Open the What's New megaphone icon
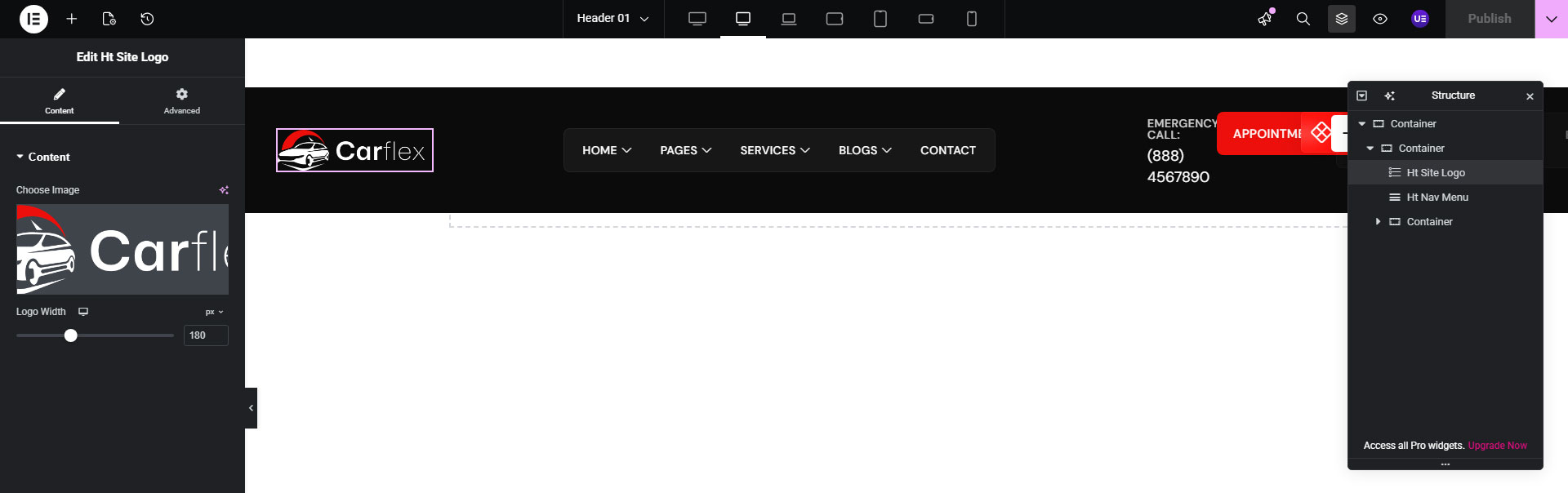Viewport: 1568px width, 493px height. tap(1265, 19)
